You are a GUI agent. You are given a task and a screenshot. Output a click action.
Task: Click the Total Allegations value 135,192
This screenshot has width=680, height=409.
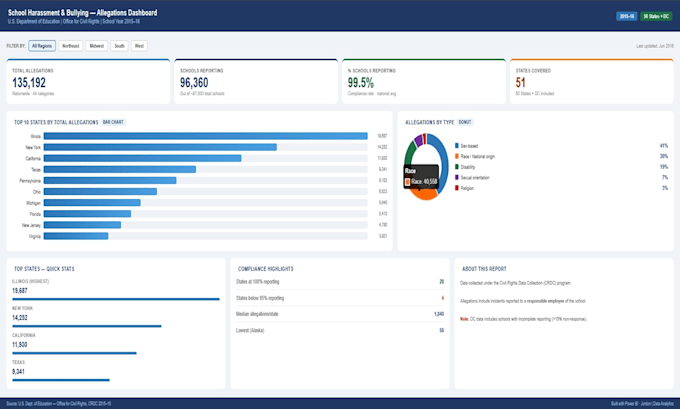pyautogui.click(x=29, y=82)
